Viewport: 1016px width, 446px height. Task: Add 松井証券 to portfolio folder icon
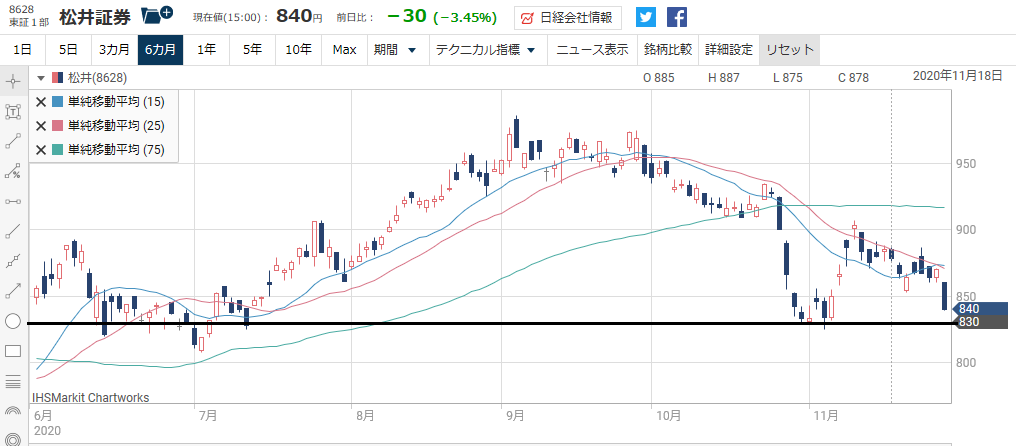point(157,16)
